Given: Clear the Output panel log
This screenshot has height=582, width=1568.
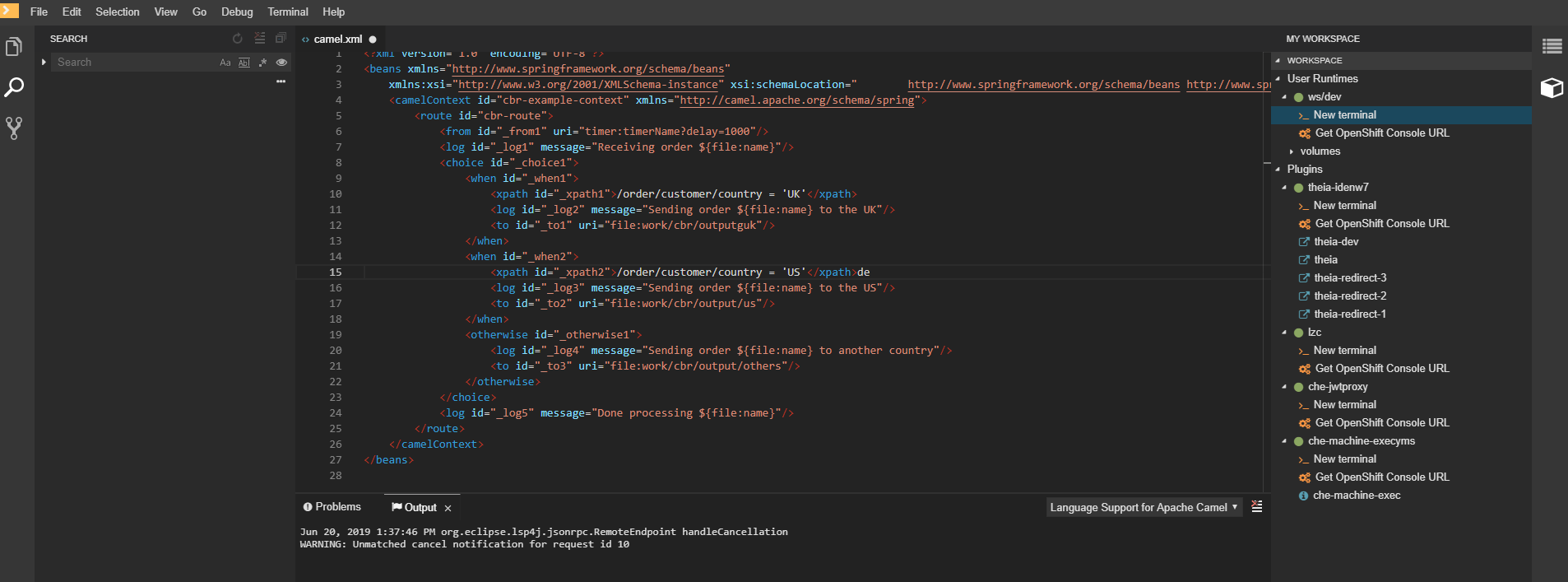Looking at the screenshot, I should (1256, 506).
